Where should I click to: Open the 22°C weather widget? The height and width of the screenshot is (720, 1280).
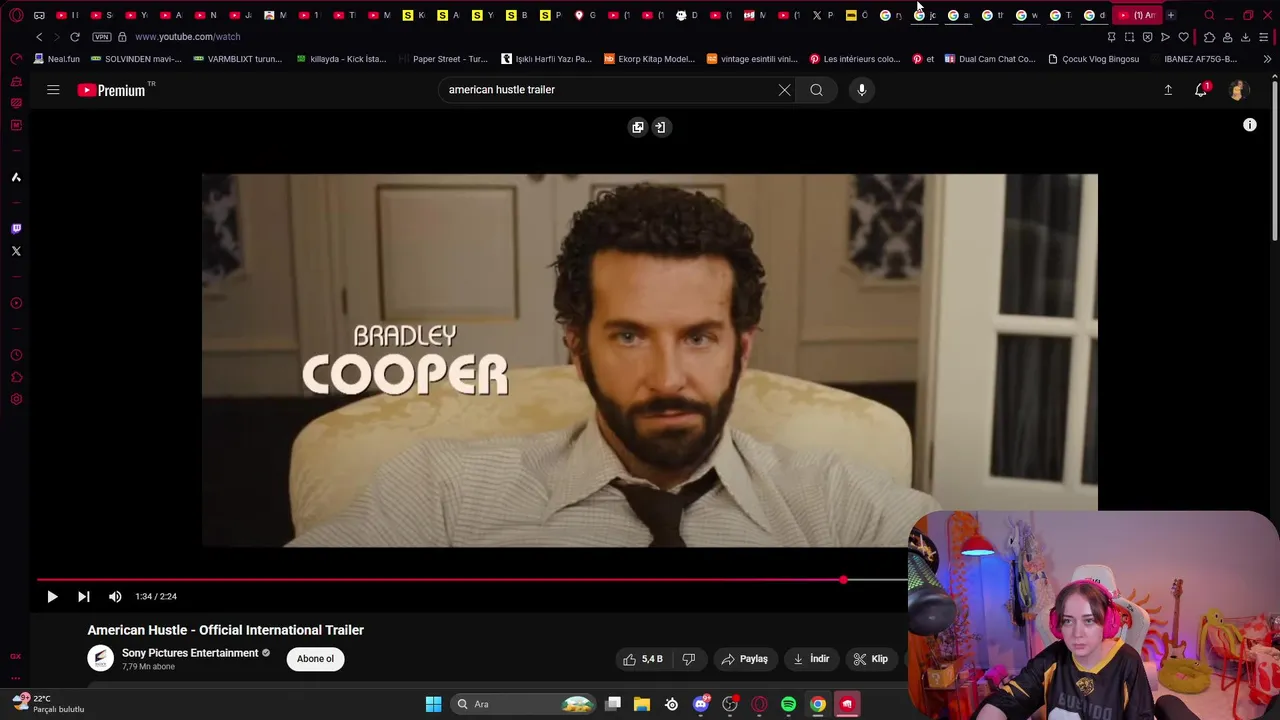48,703
